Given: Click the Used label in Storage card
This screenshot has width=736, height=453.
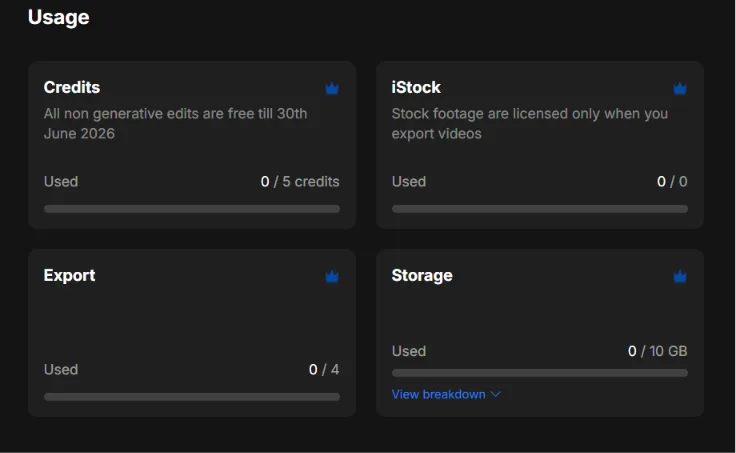Looking at the screenshot, I should [x=409, y=351].
